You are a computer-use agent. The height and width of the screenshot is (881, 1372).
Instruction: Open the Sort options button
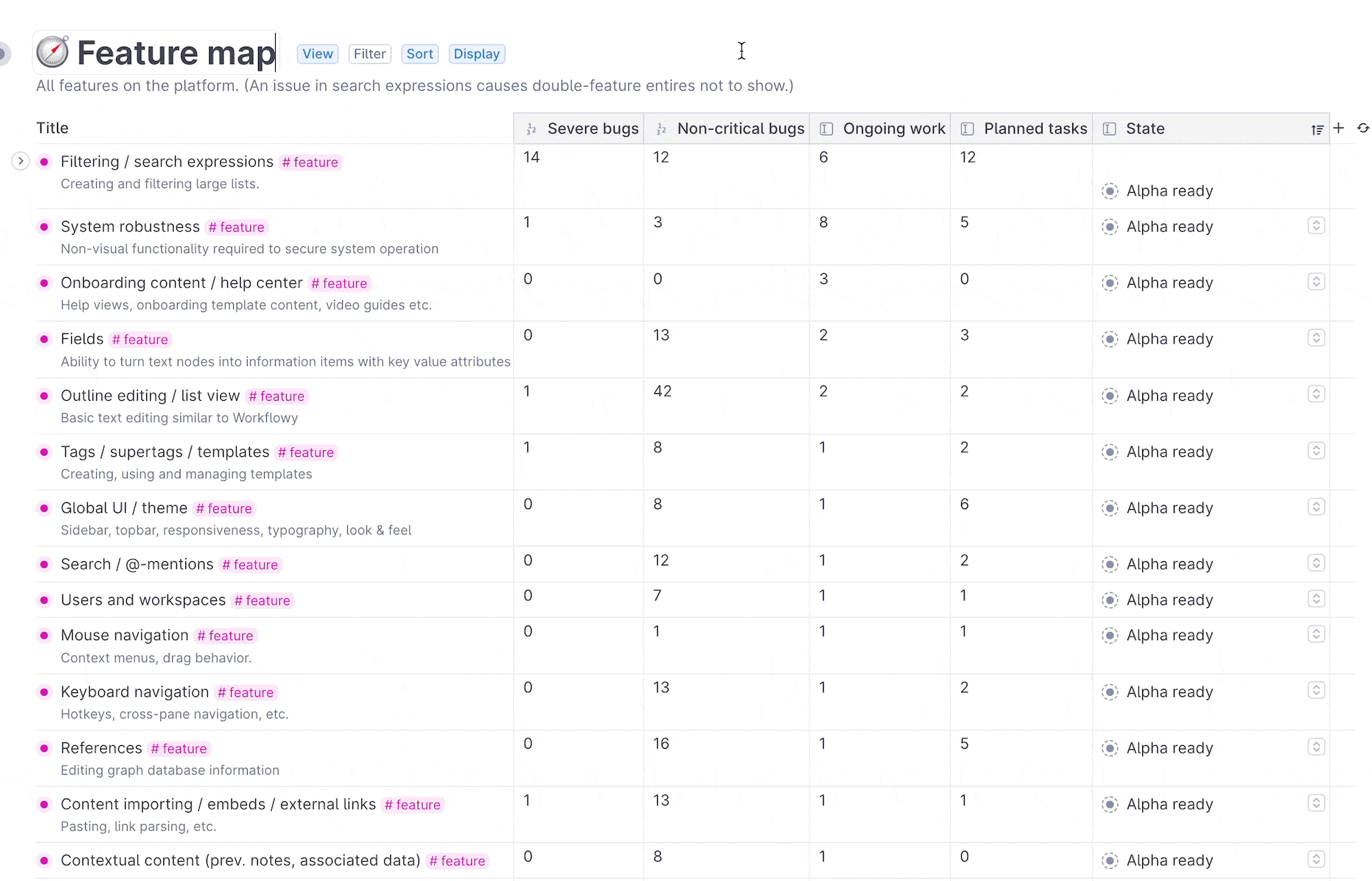(x=420, y=54)
